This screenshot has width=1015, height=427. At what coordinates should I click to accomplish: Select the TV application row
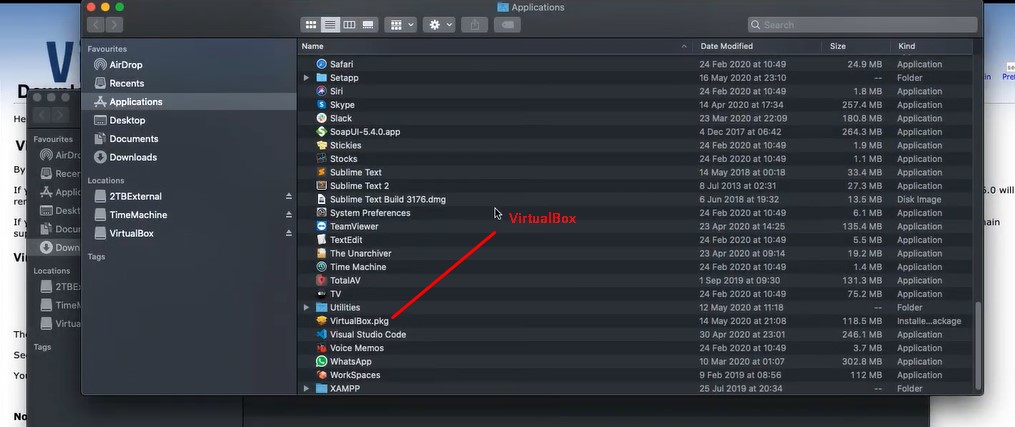(634, 294)
